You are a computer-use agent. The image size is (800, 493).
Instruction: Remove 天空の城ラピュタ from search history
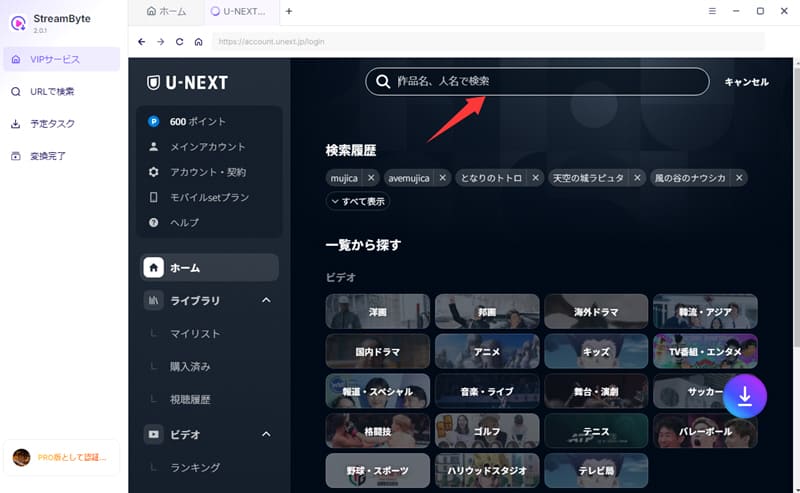point(637,178)
